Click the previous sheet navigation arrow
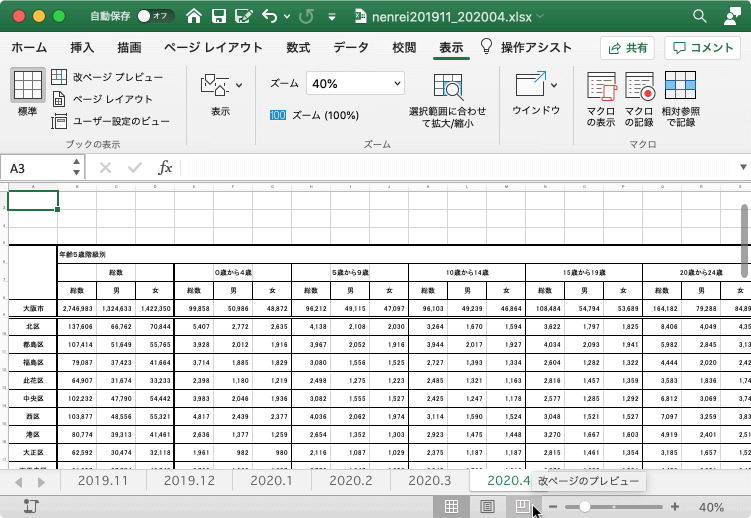 pos(19,482)
